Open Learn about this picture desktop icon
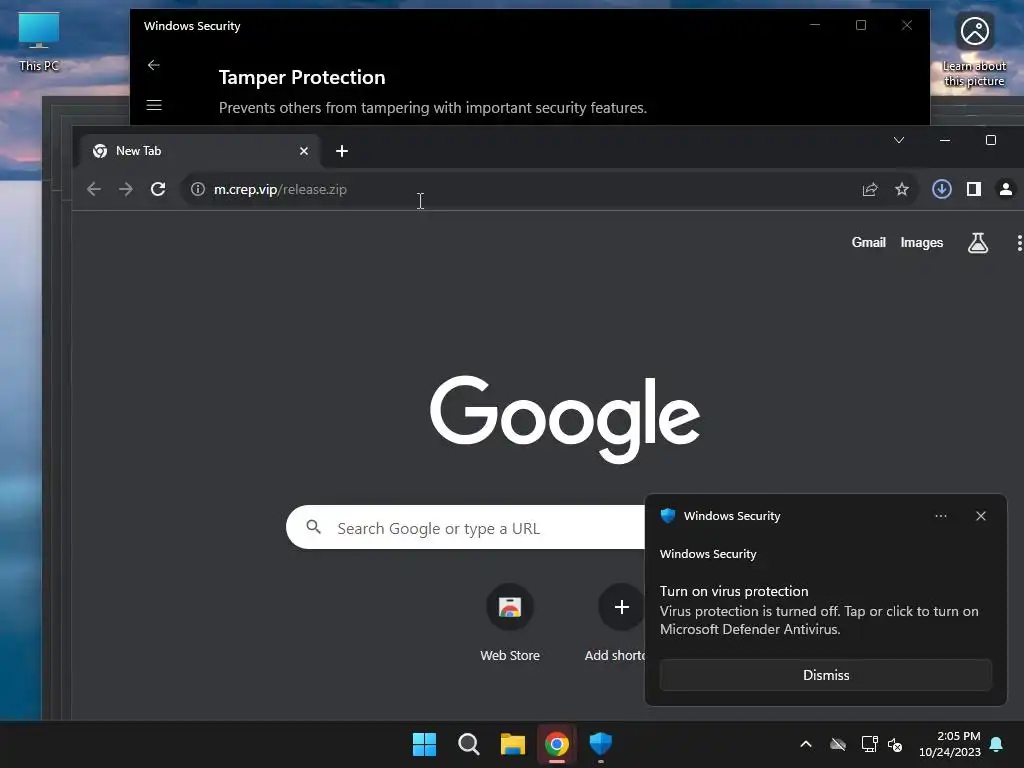 974,50
